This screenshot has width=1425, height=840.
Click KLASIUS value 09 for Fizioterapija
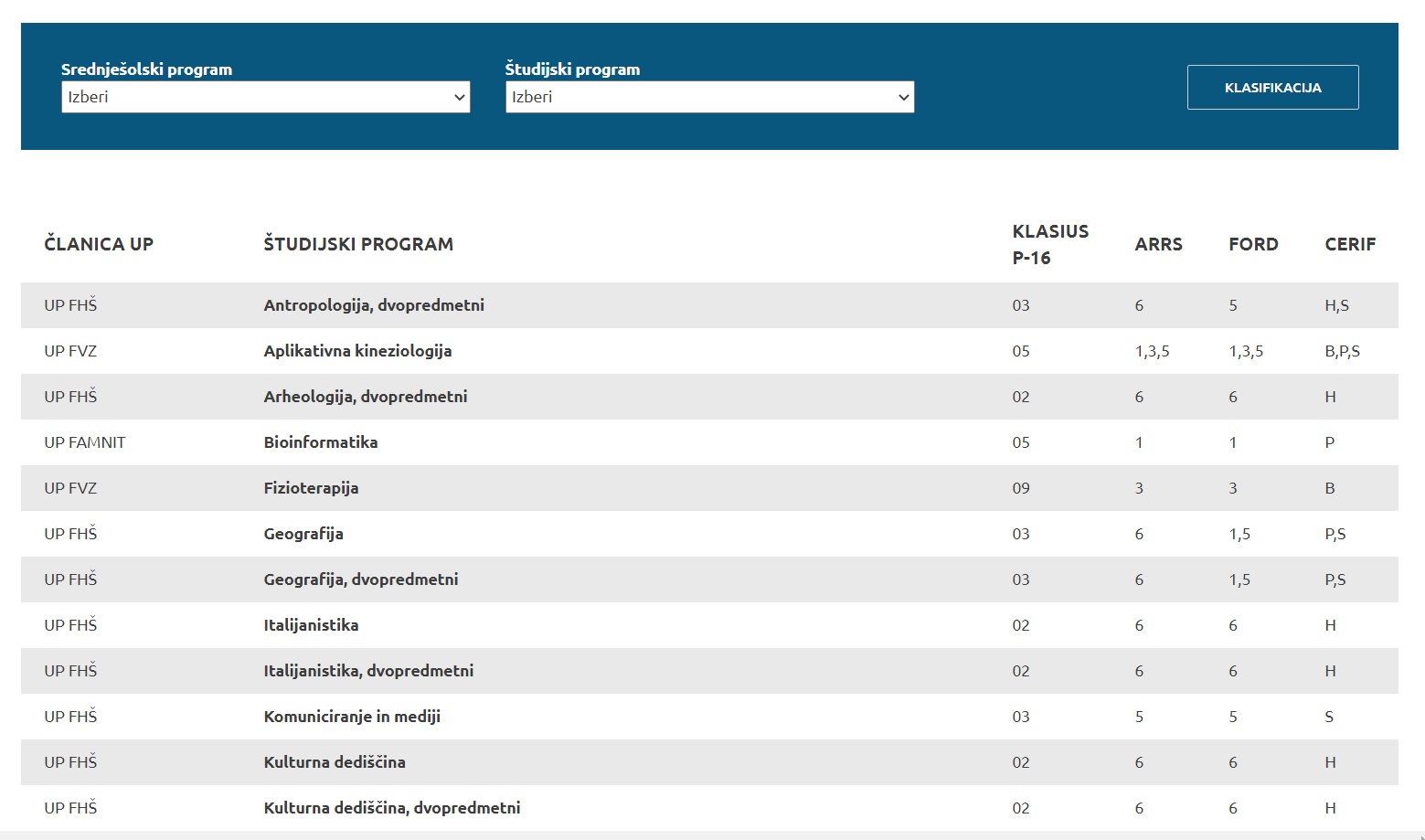(x=1021, y=488)
